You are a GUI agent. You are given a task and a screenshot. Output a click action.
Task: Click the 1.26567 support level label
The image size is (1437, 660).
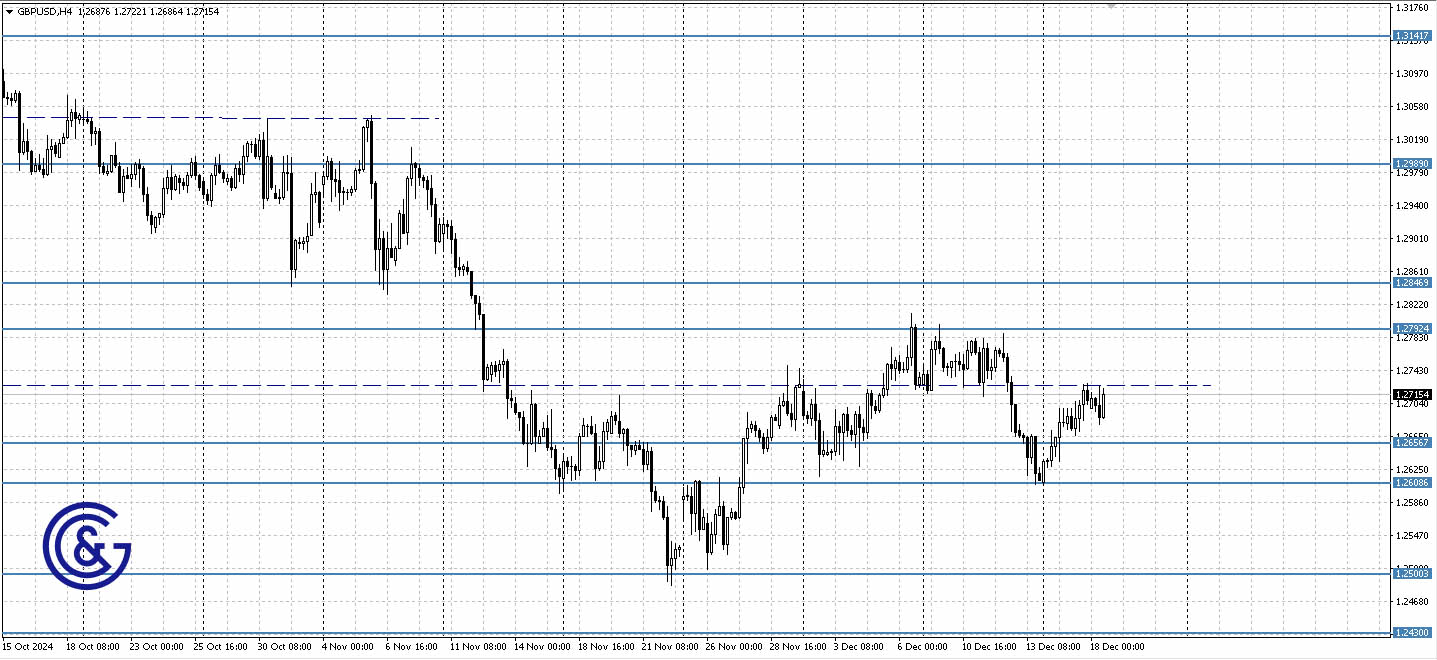[1412, 443]
